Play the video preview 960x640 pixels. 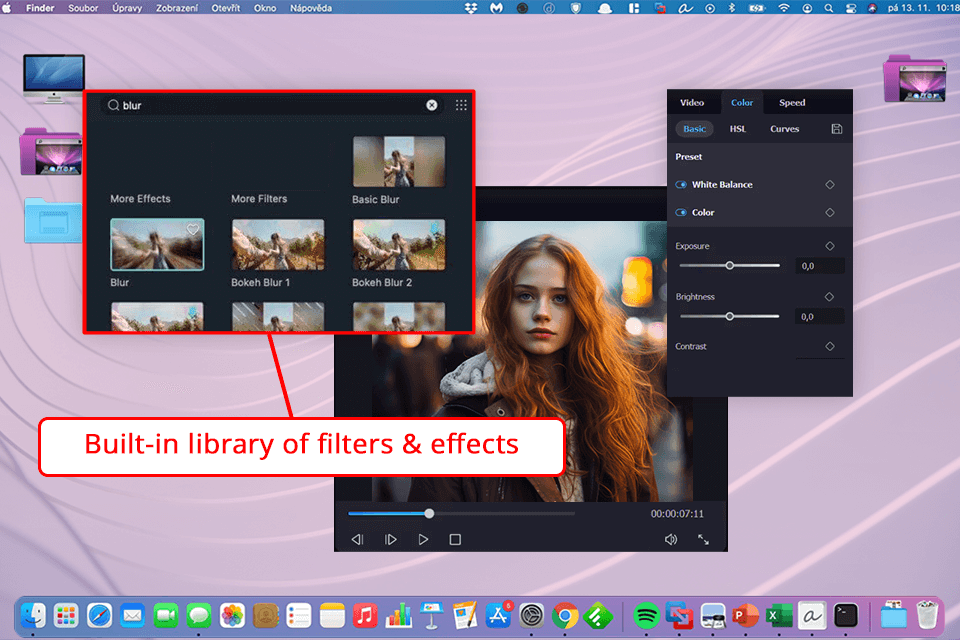423,540
